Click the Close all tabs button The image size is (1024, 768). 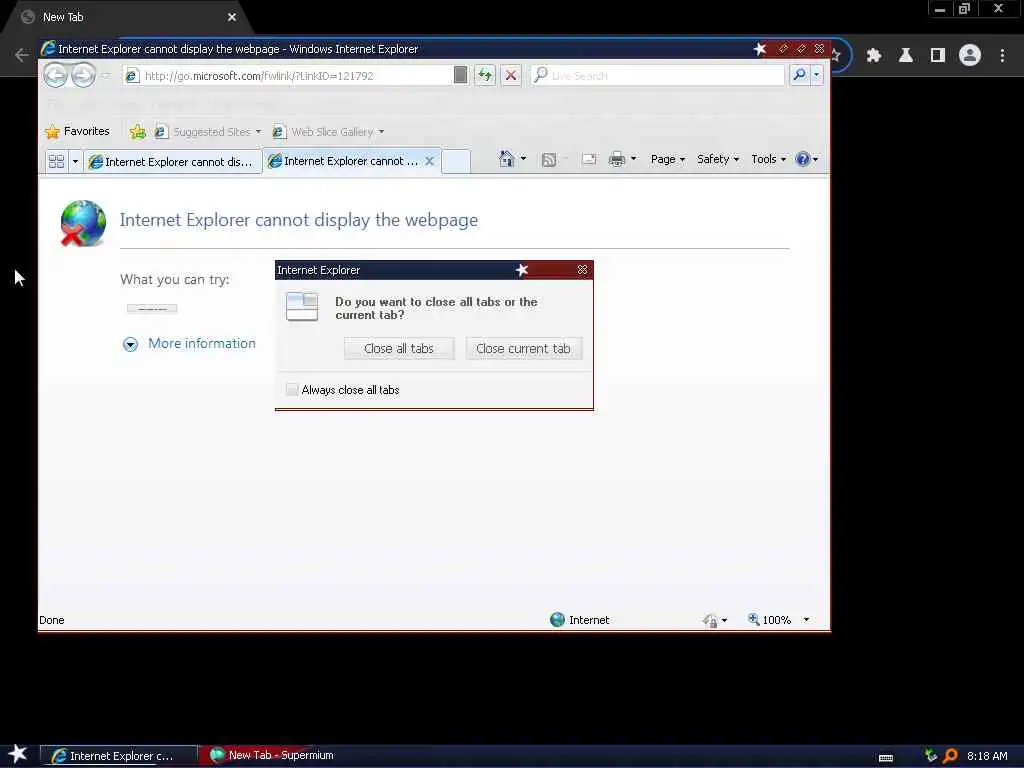point(398,349)
